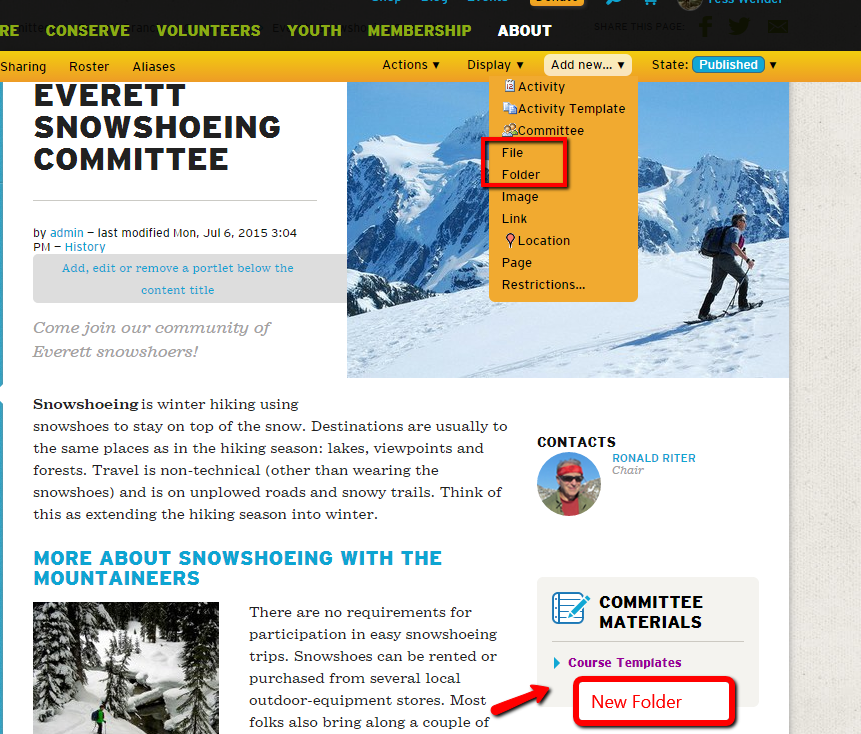Open the Display dropdown menu
The image size is (861, 734).
tap(495, 65)
